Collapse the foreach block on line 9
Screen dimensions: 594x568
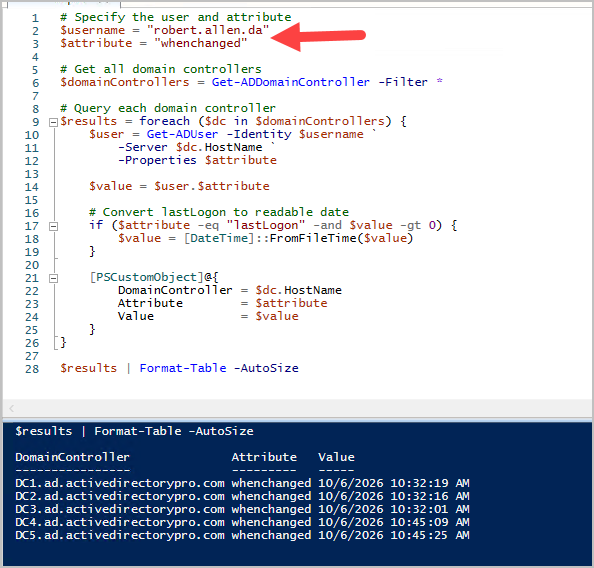tap(53, 122)
